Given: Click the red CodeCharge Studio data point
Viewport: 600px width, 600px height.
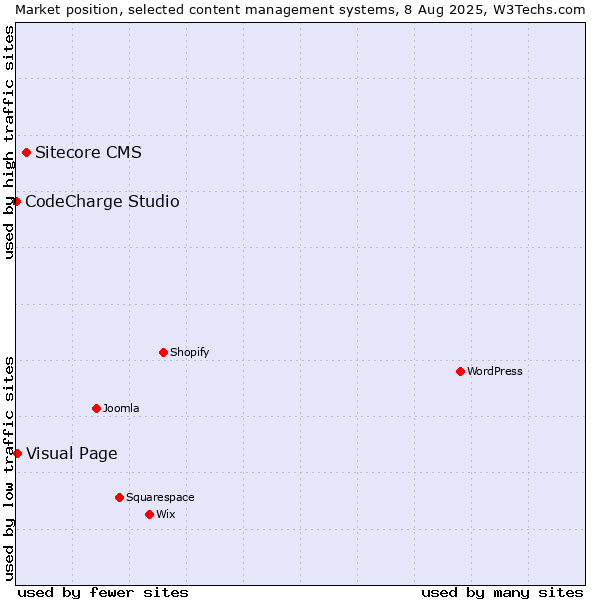Looking at the screenshot, I should pos(16,201).
